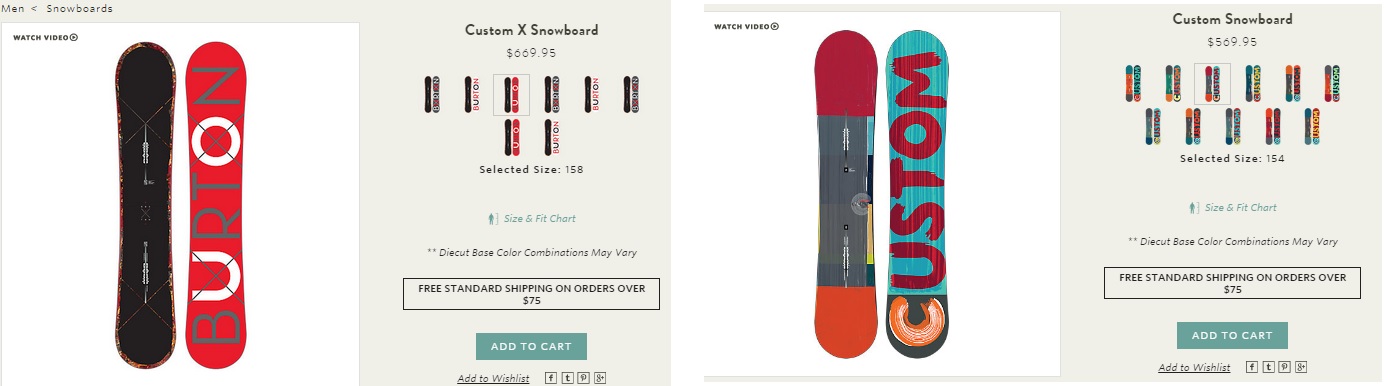Click the large red Burton board image

216,203
